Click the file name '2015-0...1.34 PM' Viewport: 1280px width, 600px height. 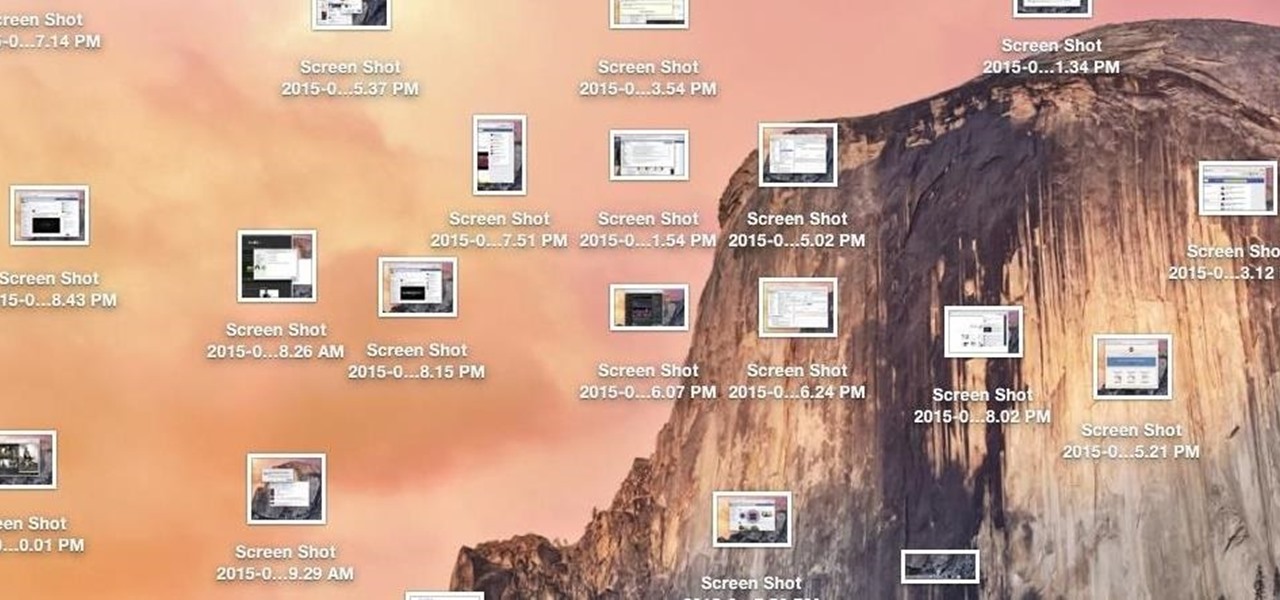(1051, 67)
